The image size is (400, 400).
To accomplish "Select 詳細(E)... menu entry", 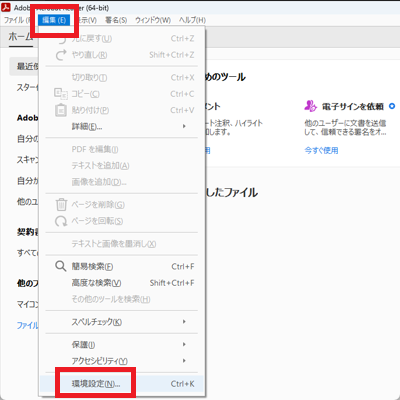I will click(122, 126).
